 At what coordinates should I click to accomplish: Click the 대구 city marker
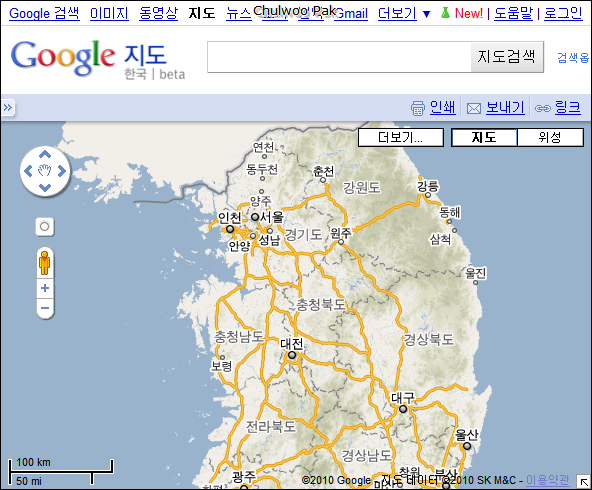[x=403, y=409]
